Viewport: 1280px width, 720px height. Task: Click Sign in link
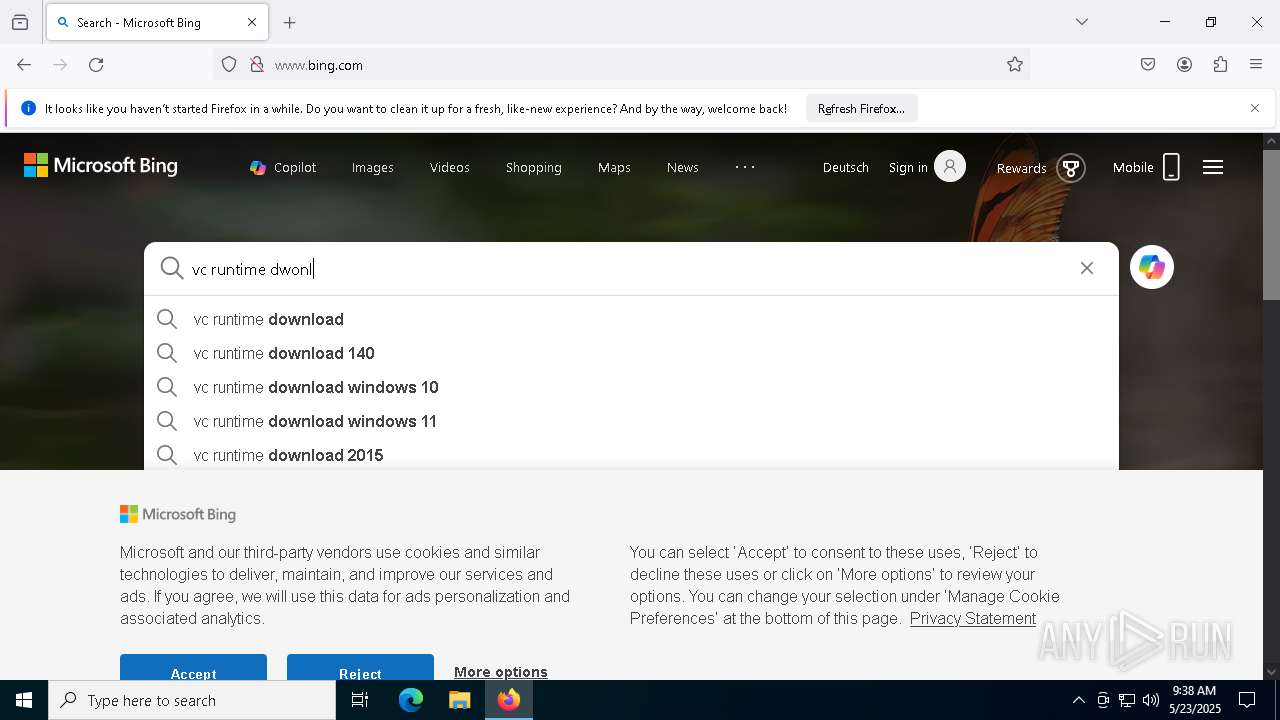(x=908, y=168)
